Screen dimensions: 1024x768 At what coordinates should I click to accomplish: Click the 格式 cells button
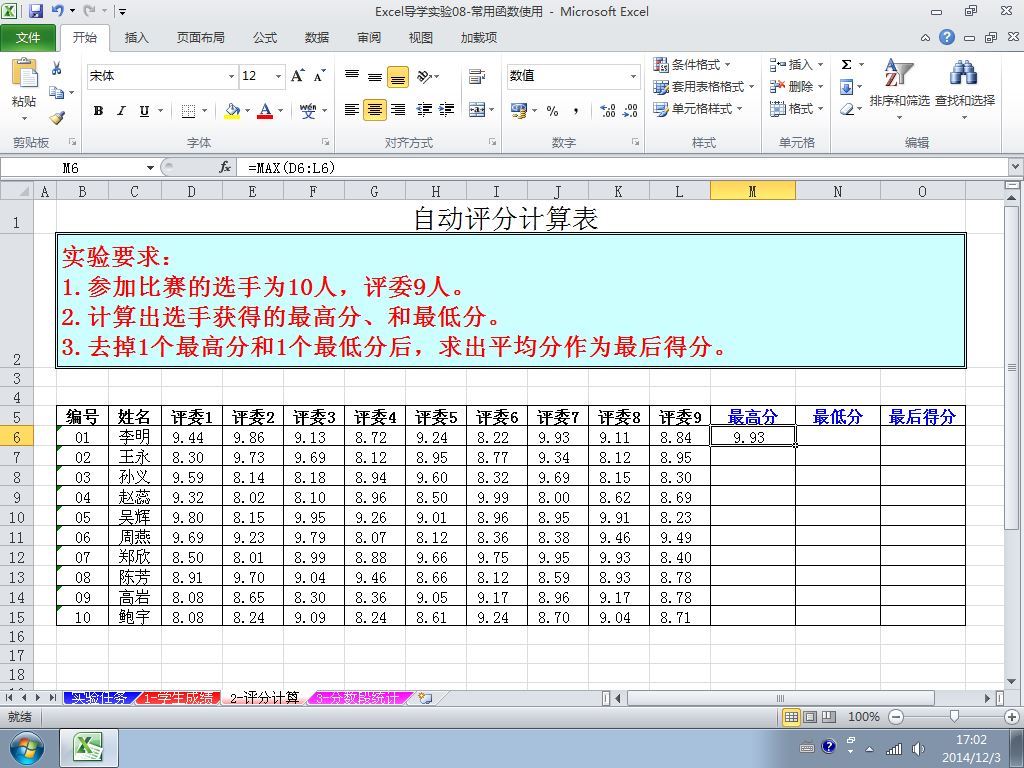point(796,108)
